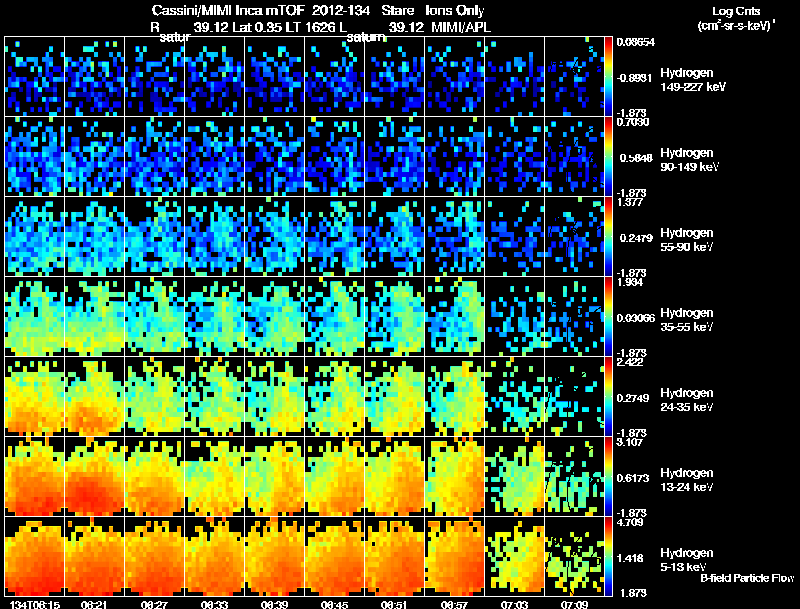Select the 149-227 keV panel at 06:27

pyautogui.click(x=155, y=77)
